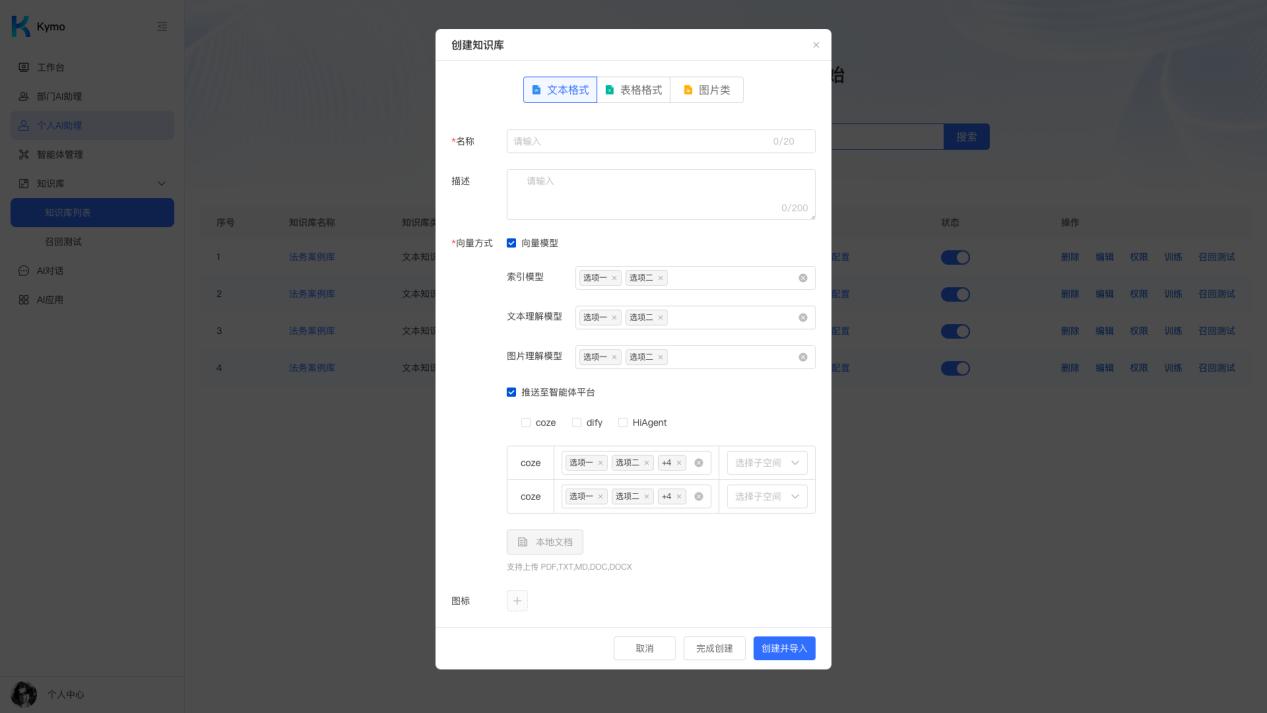
Task: Open the 图片理解模型 multi-select box
Action: point(695,357)
